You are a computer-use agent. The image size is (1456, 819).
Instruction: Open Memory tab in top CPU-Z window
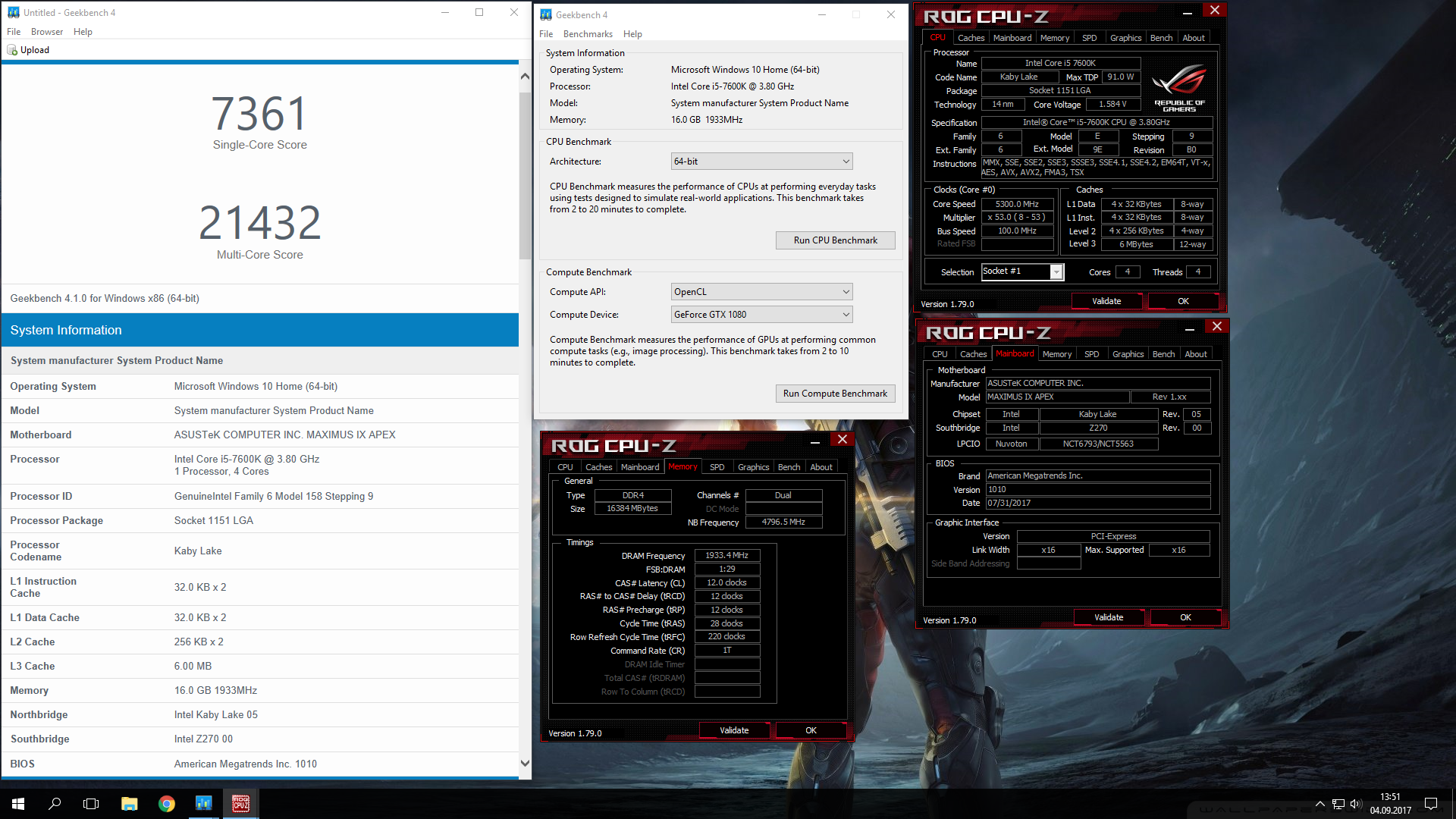click(1055, 38)
